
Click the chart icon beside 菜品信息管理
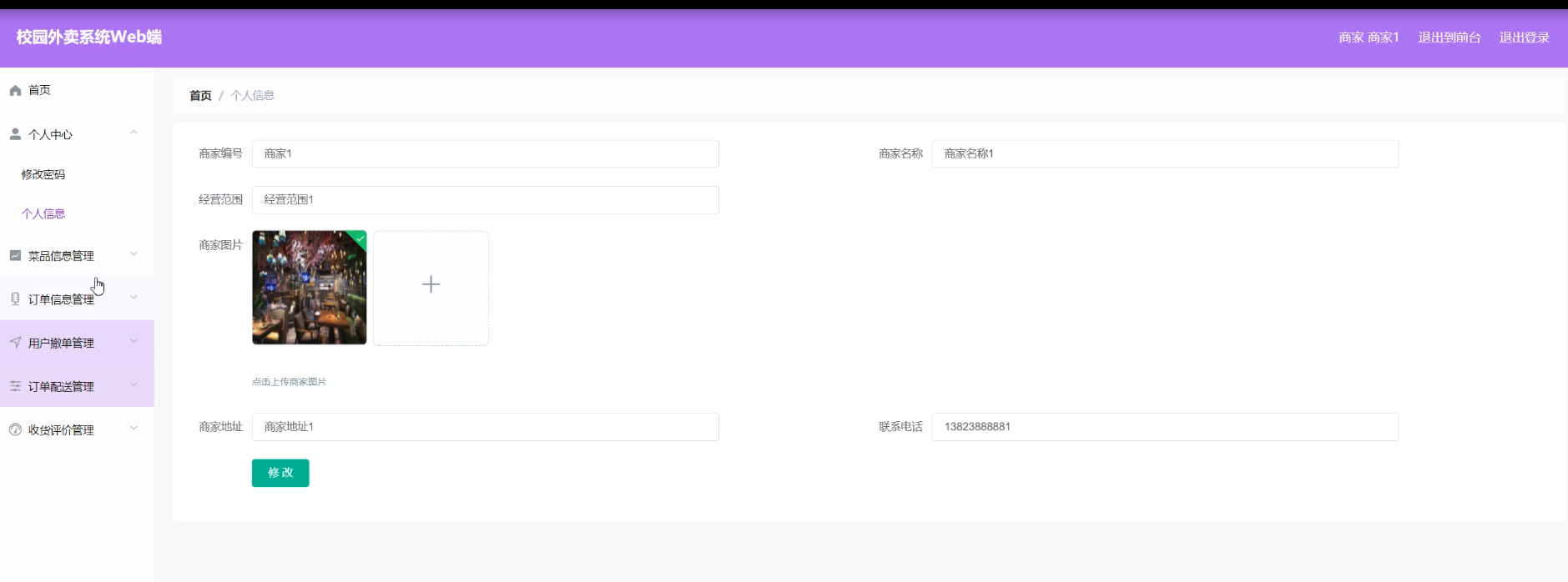coord(15,255)
